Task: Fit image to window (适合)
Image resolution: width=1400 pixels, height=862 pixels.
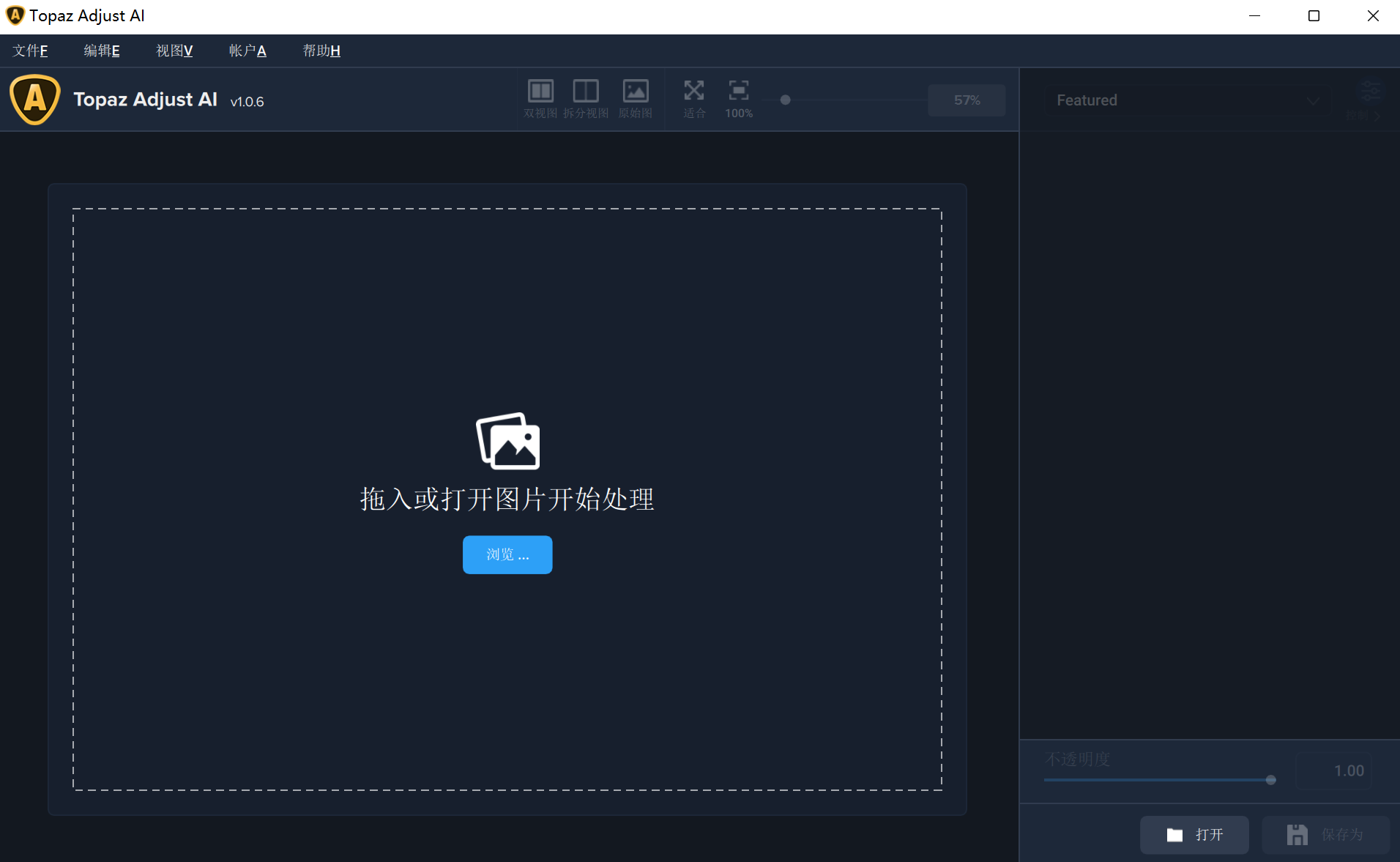Action: coord(694,99)
